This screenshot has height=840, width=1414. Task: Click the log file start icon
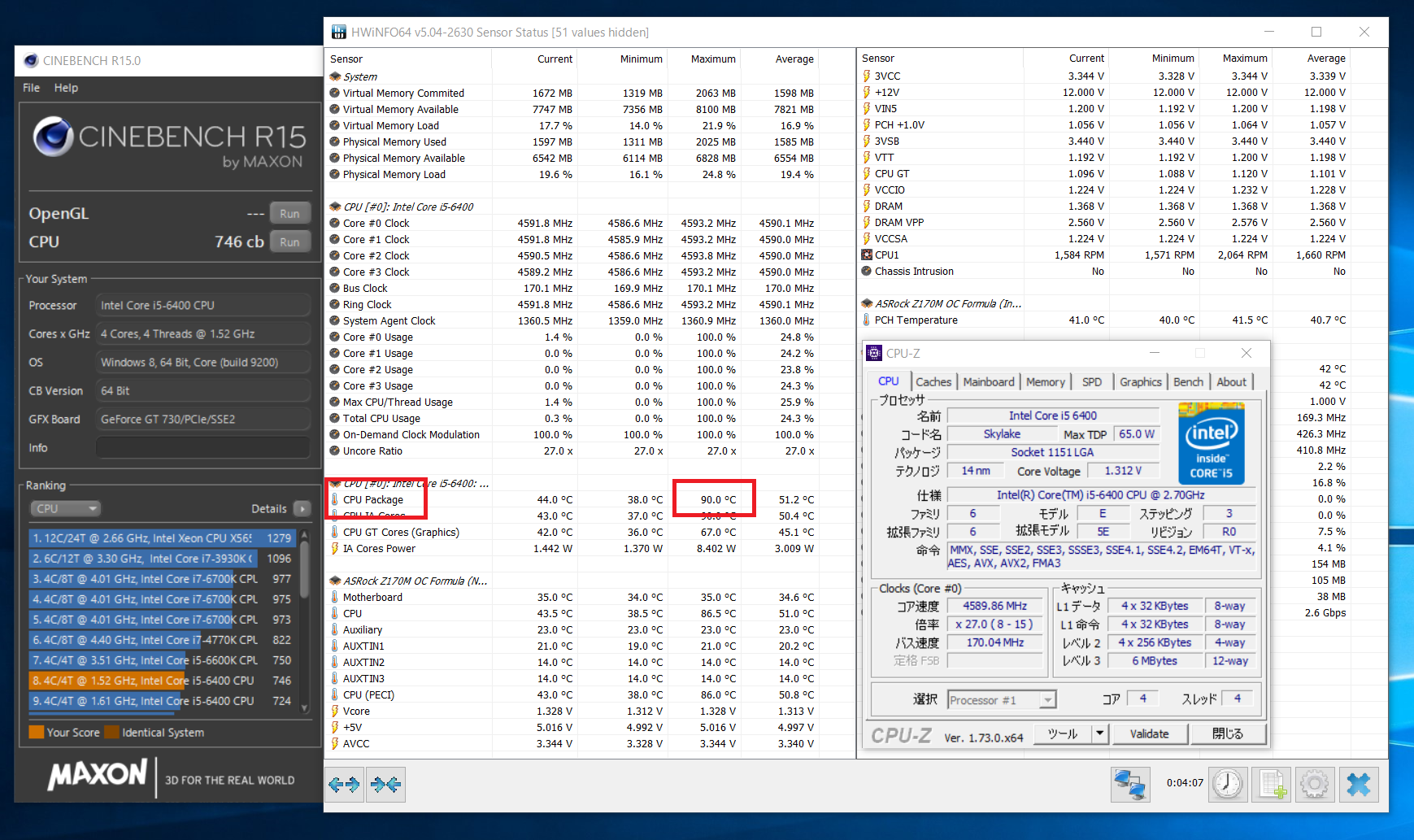pyautogui.click(x=1272, y=785)
